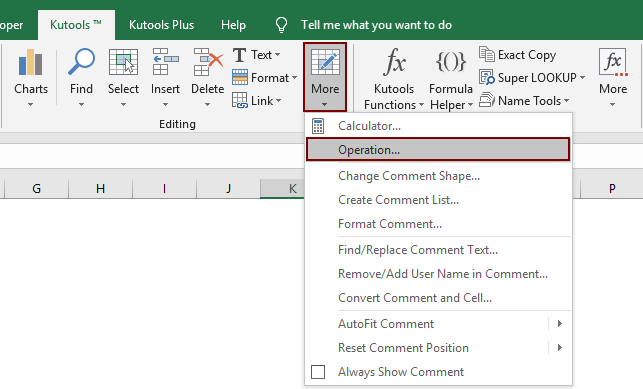Select Format Comment... entry
Image resolution: width=643 pixels, height=389 pixels.
438,224
